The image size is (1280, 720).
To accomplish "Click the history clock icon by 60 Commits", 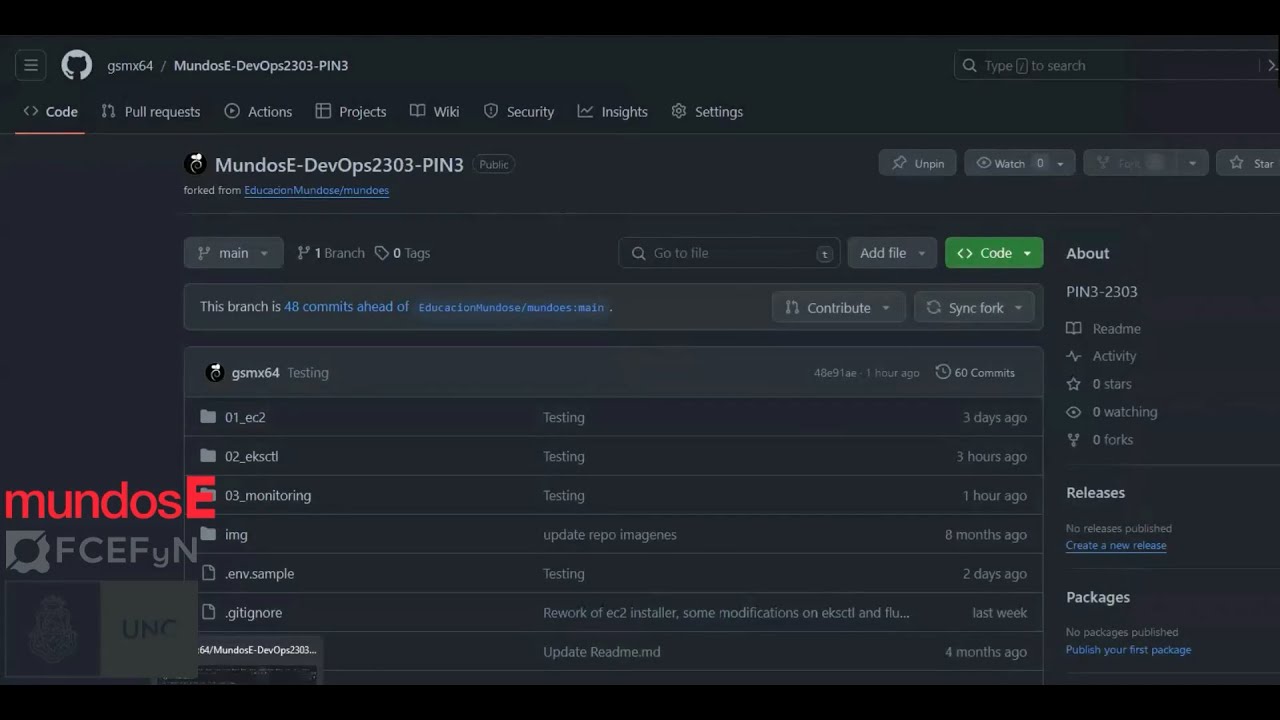I will [x=943, y=372].
